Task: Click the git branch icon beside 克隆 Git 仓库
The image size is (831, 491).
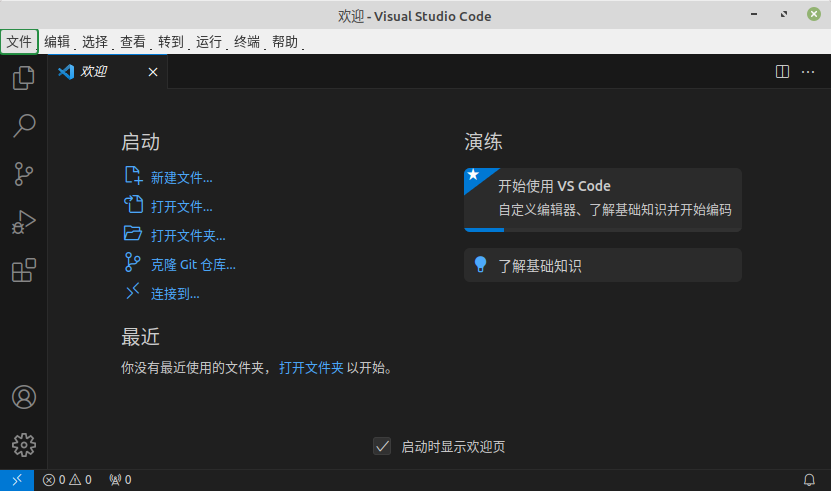Action: pyautogui.click(x=132, y=262)
